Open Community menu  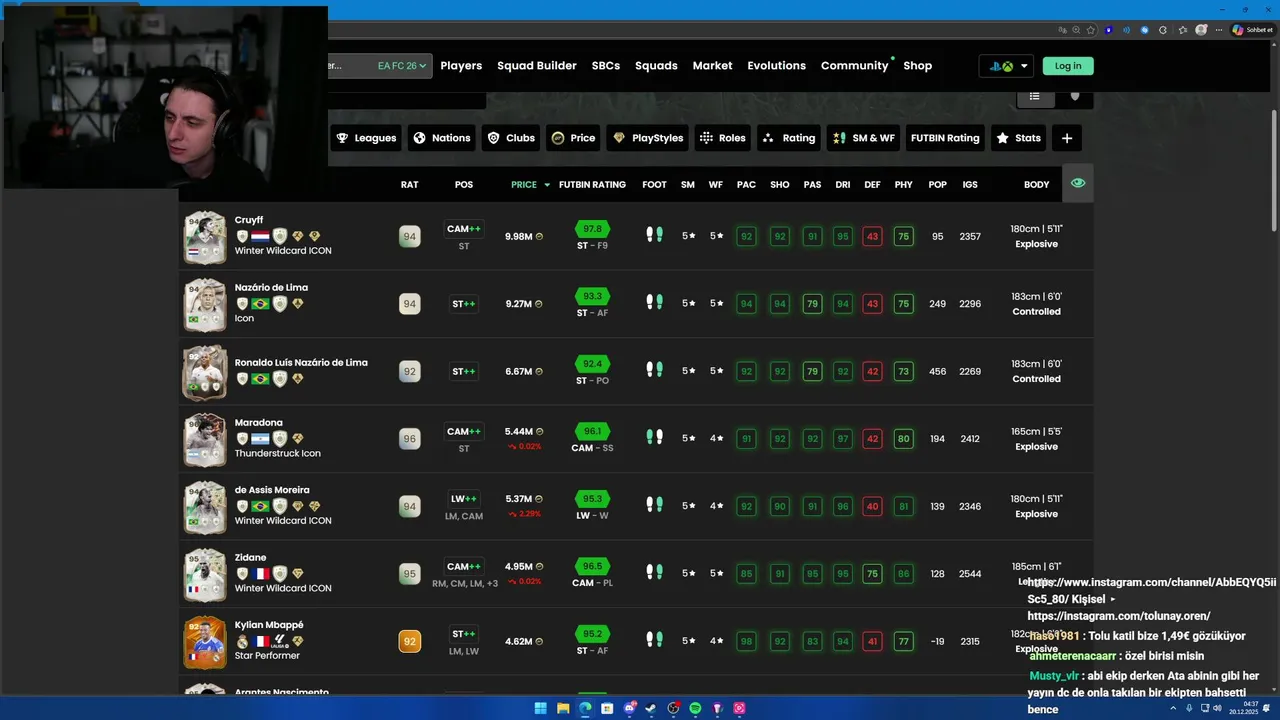coord(855,66)
